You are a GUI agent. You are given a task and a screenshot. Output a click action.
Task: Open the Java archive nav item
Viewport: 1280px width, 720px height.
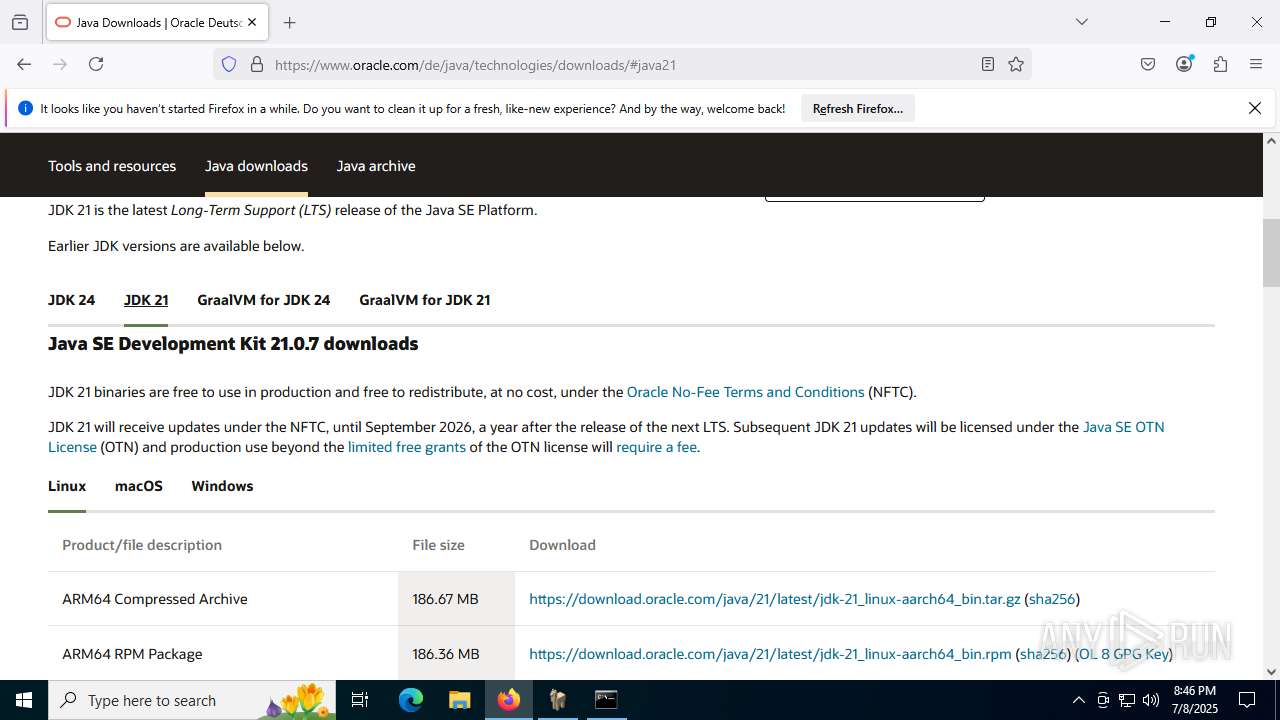pos(376,166)
